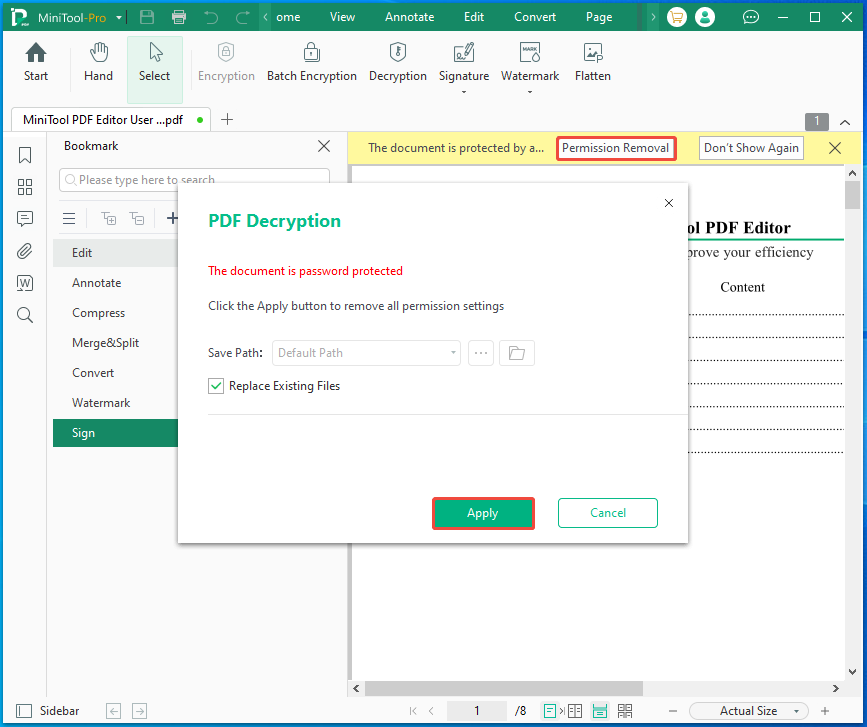The height and width of the screenshot is (727, 867).
Task: Open the Convert menu tab
Action: click(x=535, y=17)
